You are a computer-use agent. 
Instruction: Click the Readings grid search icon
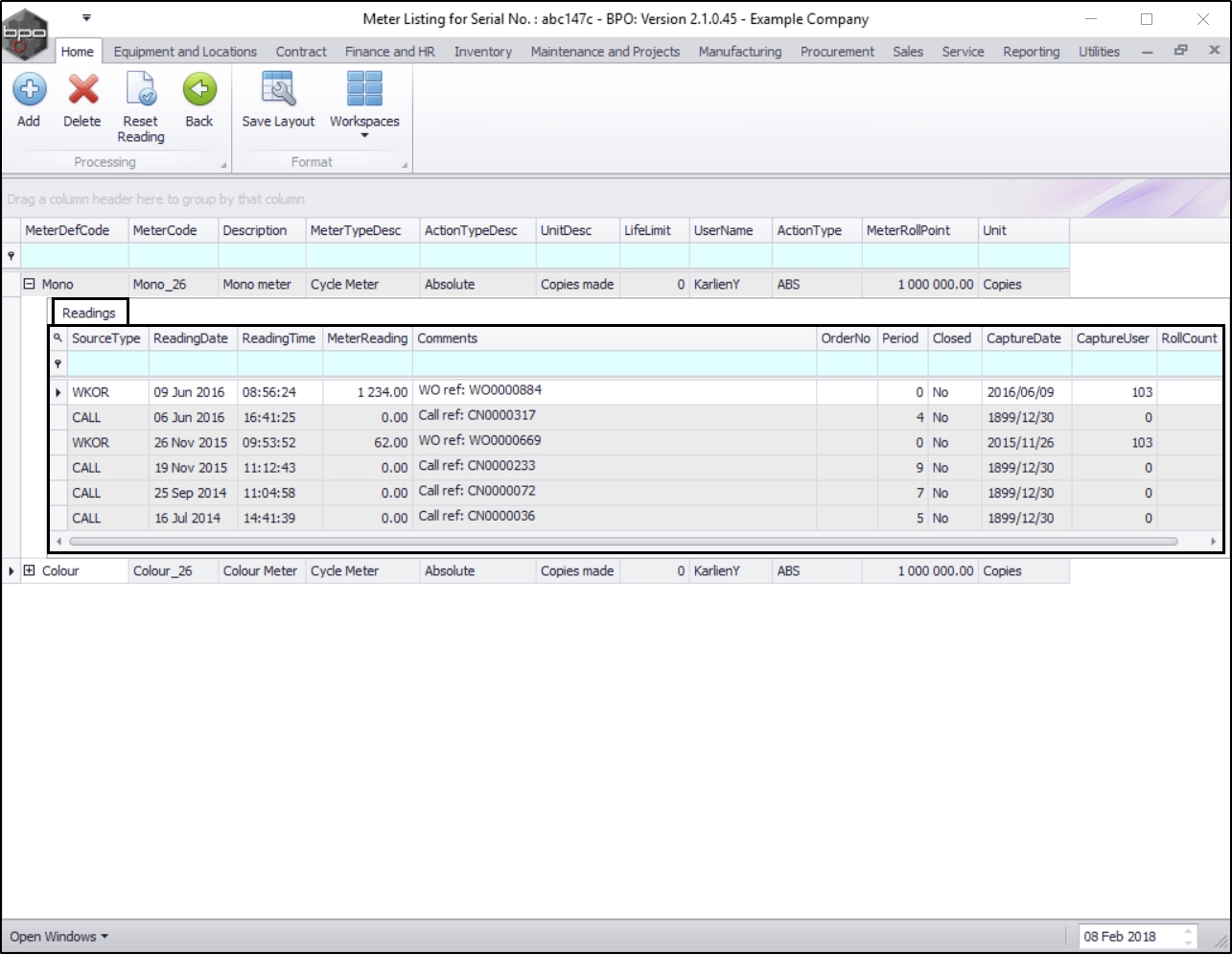click(58, 338)
